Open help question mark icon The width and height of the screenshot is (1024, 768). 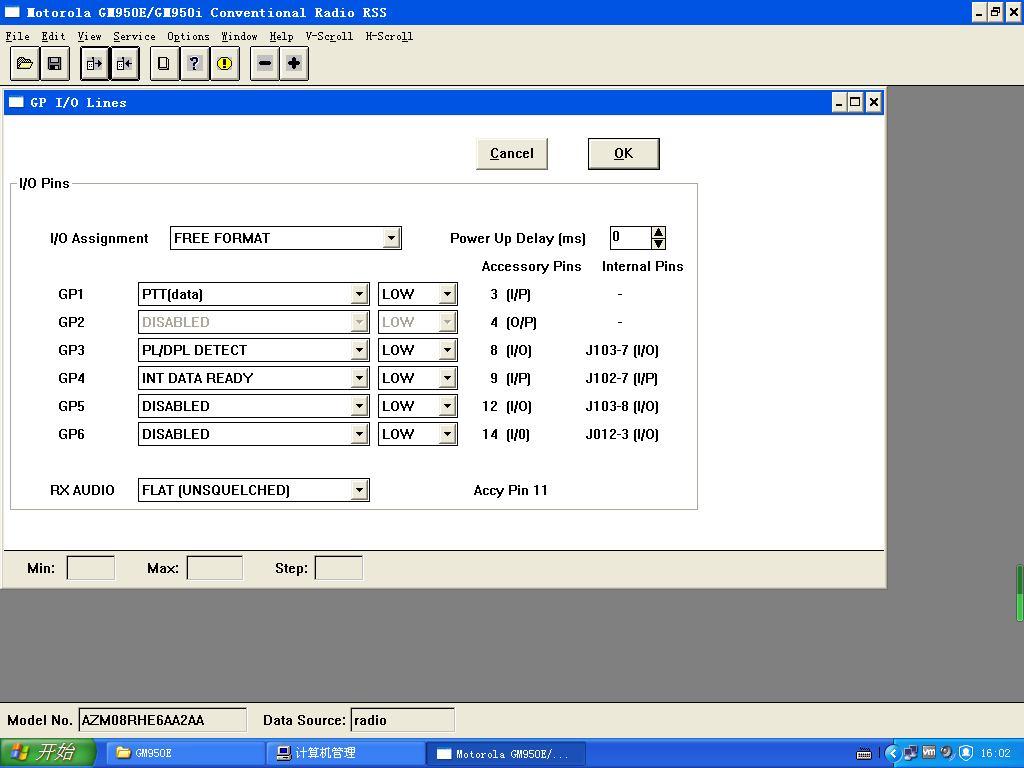pos(194,63)
